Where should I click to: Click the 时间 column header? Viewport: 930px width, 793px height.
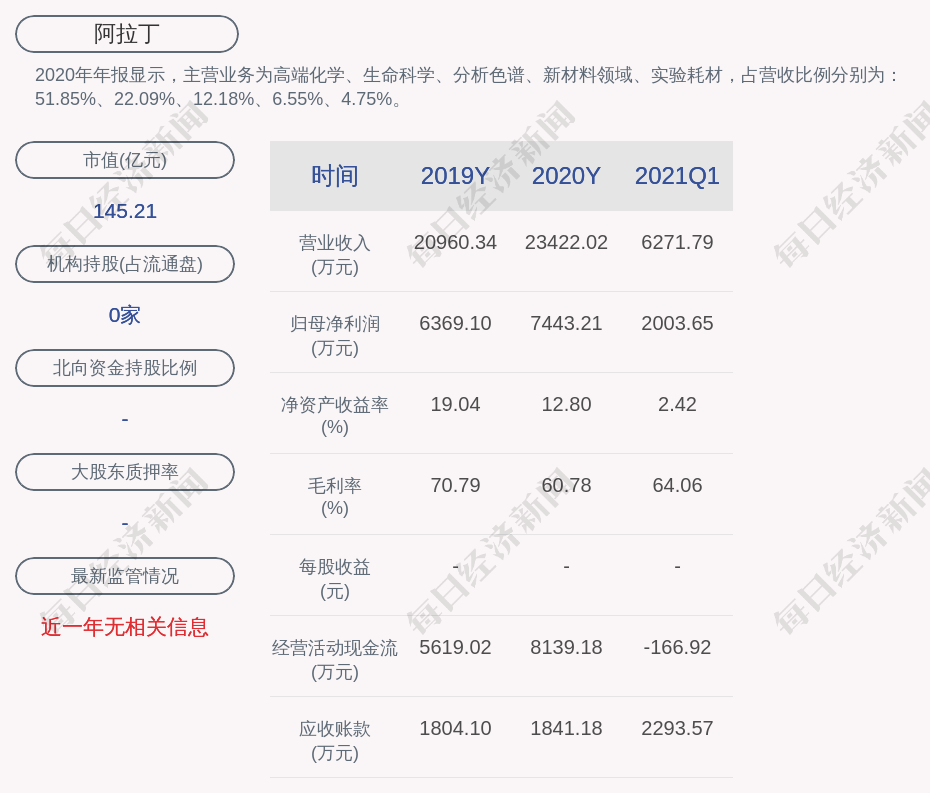point(335,176)
